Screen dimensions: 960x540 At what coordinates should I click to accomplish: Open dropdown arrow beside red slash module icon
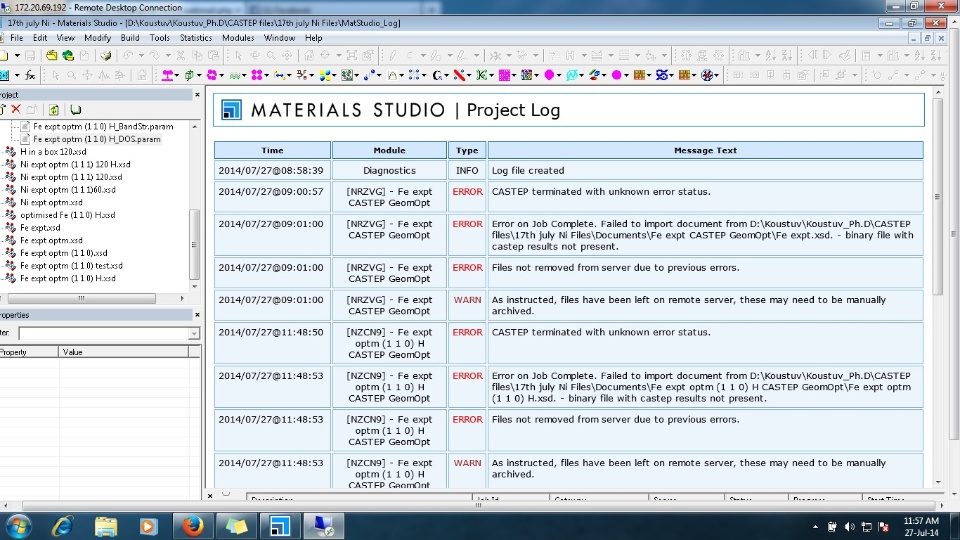[469, 75]
